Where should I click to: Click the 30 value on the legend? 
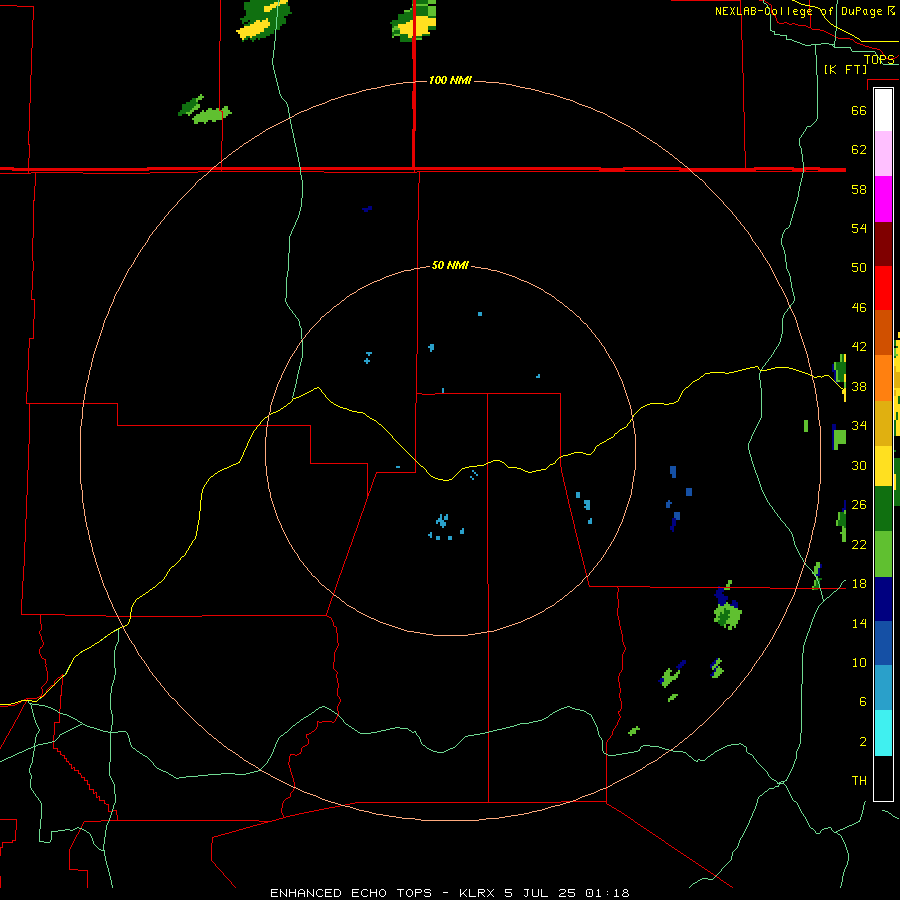(x=859, y=465)
